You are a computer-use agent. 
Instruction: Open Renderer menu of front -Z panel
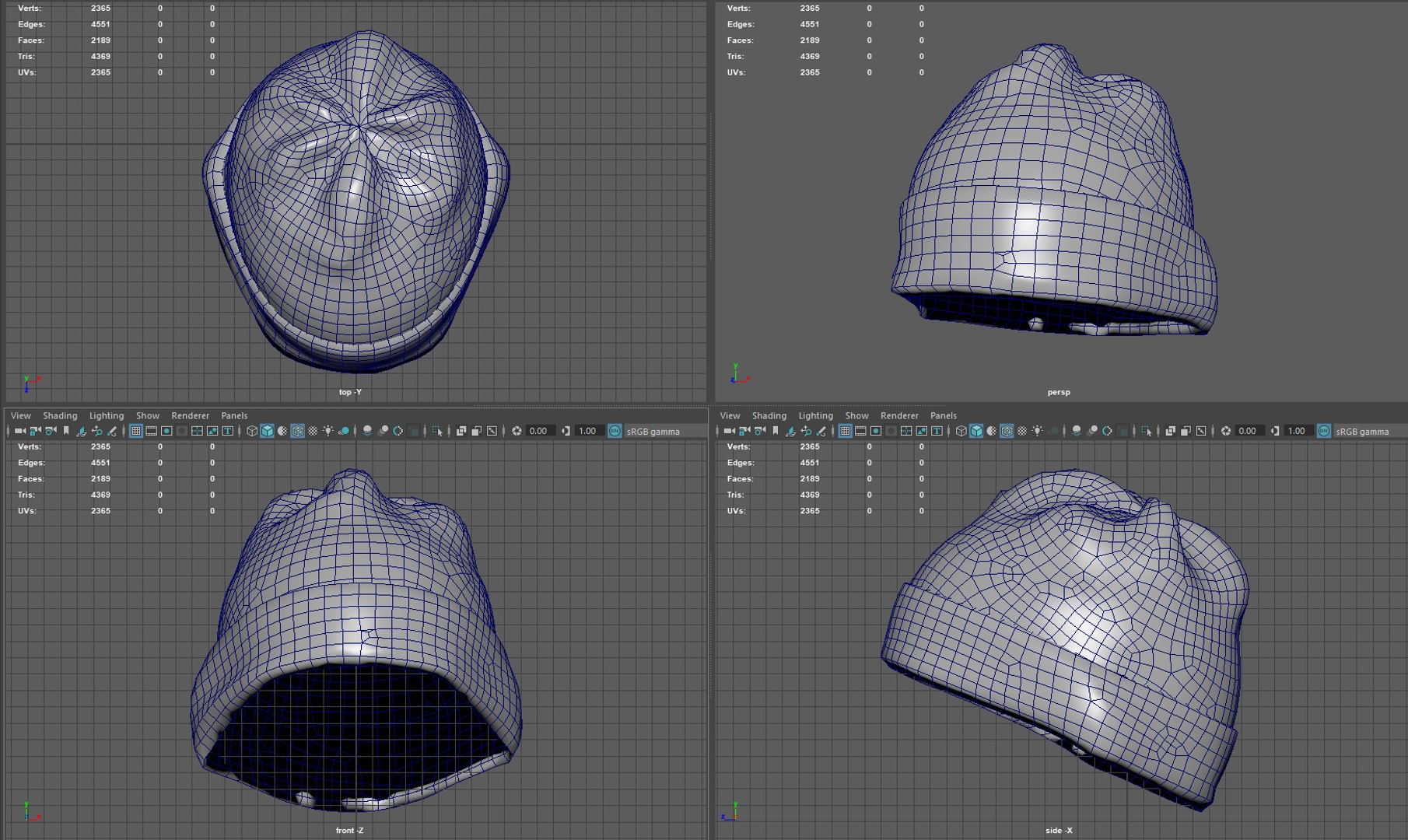click(x=191, y=415)
